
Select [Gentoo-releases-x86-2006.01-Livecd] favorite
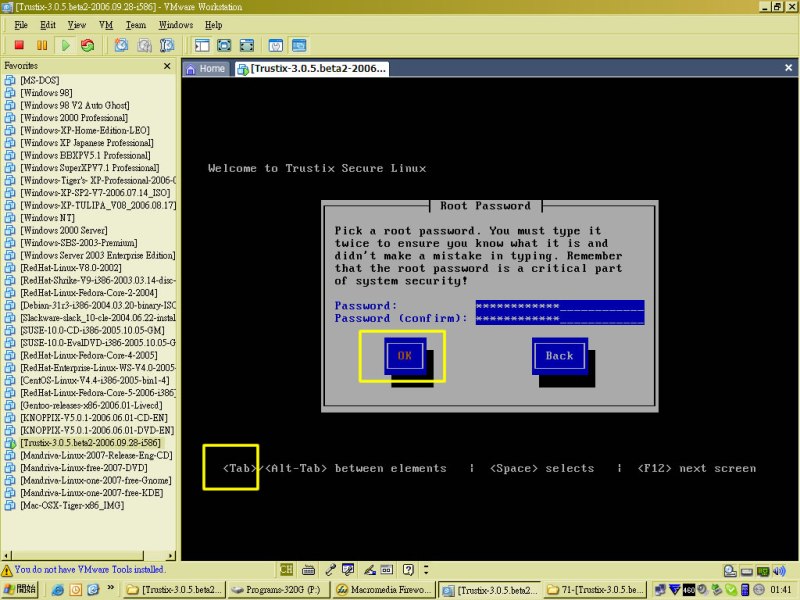(x=91, y=405)
